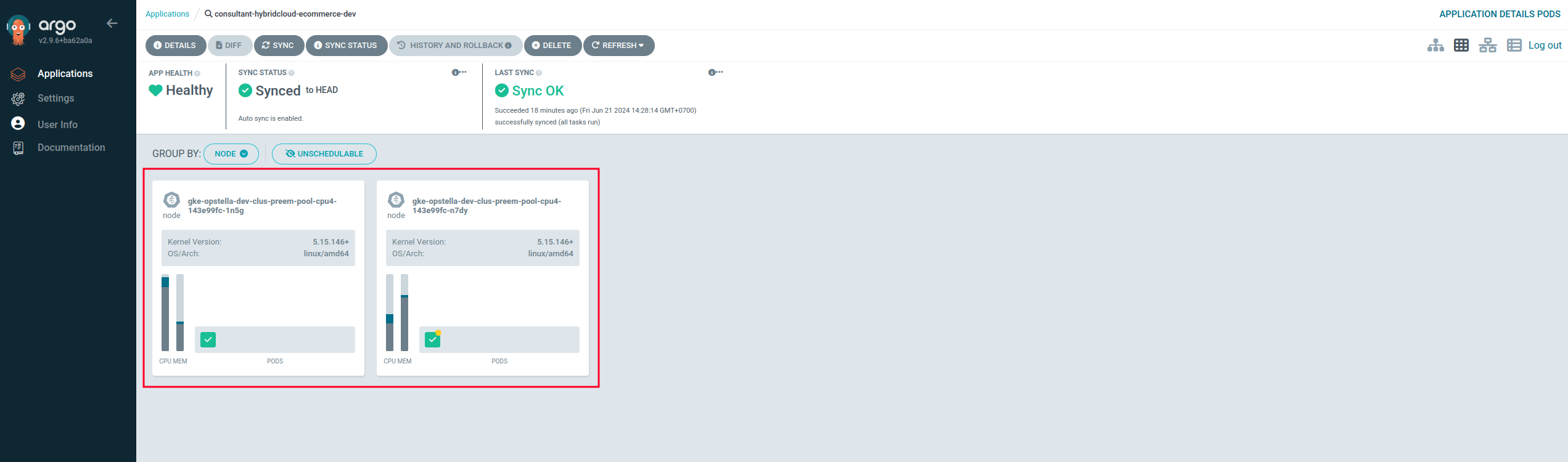This screenshot has height=462, width=1568.
Task: Switch to list view icon
Action: [1514, 45]
